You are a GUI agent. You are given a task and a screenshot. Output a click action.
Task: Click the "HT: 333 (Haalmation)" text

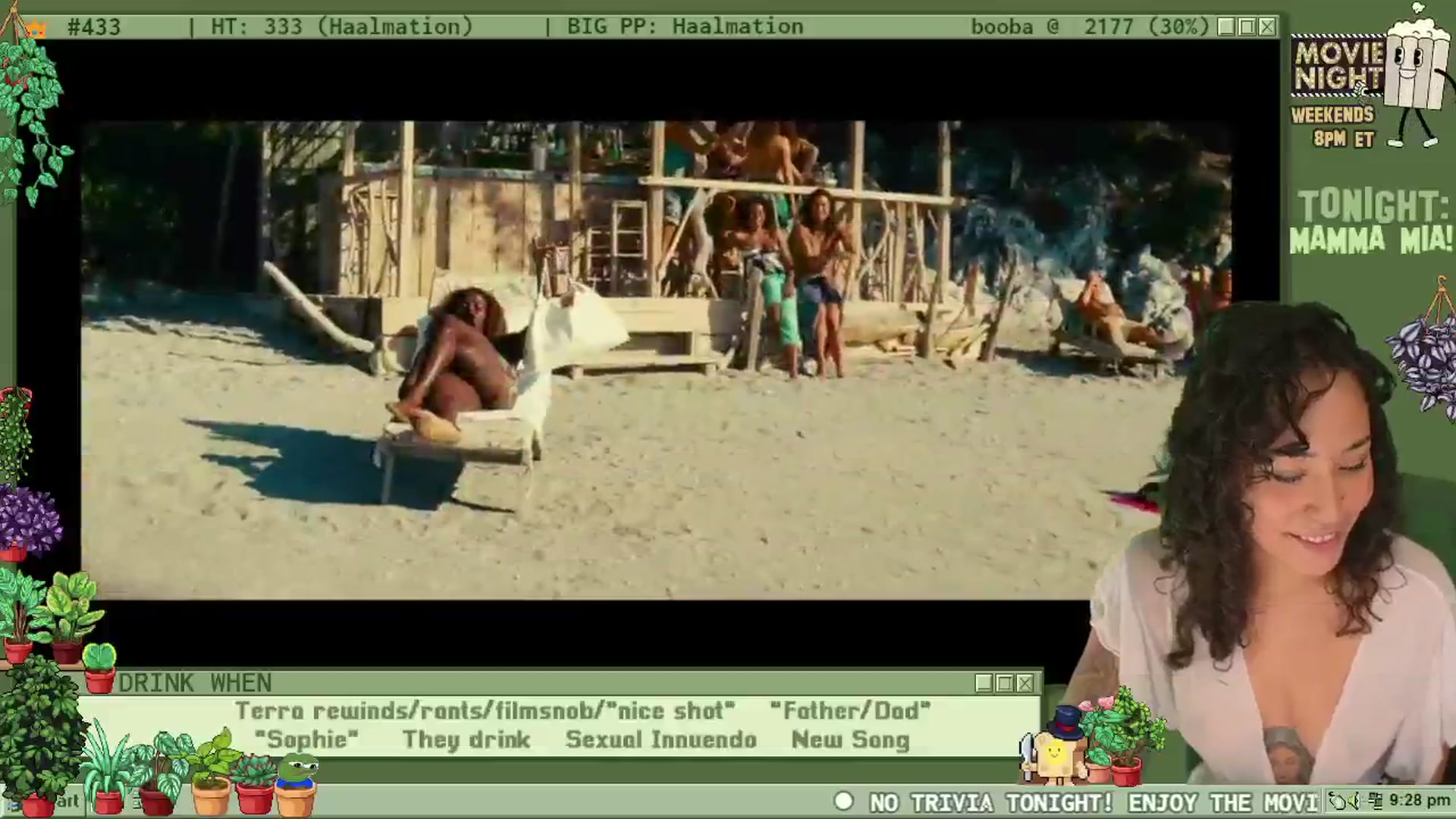click(x=342, y=27)
